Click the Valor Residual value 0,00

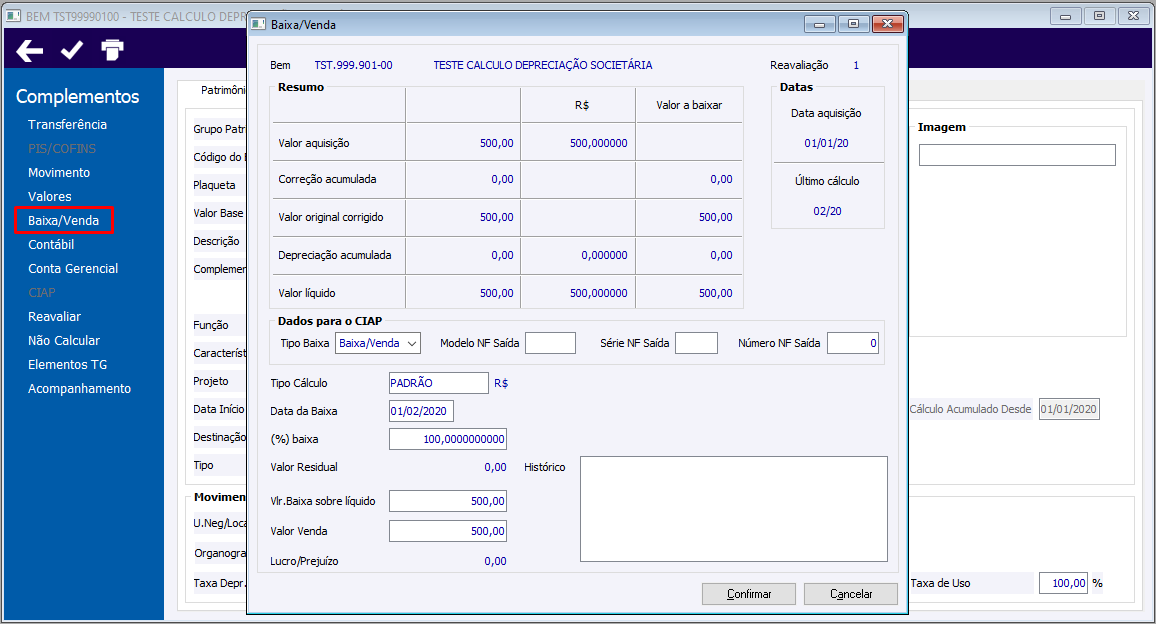coord(495,467)
